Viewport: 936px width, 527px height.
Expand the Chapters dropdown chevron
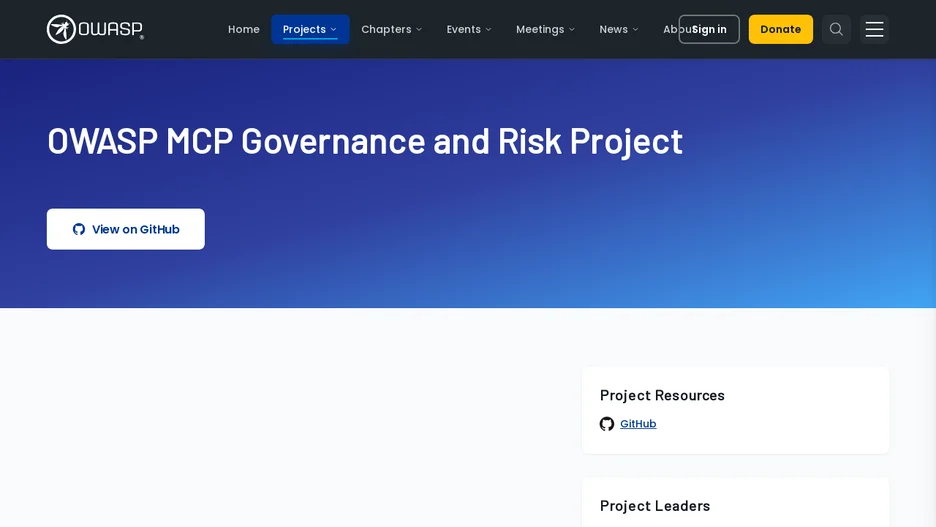(x=419, y=29)
